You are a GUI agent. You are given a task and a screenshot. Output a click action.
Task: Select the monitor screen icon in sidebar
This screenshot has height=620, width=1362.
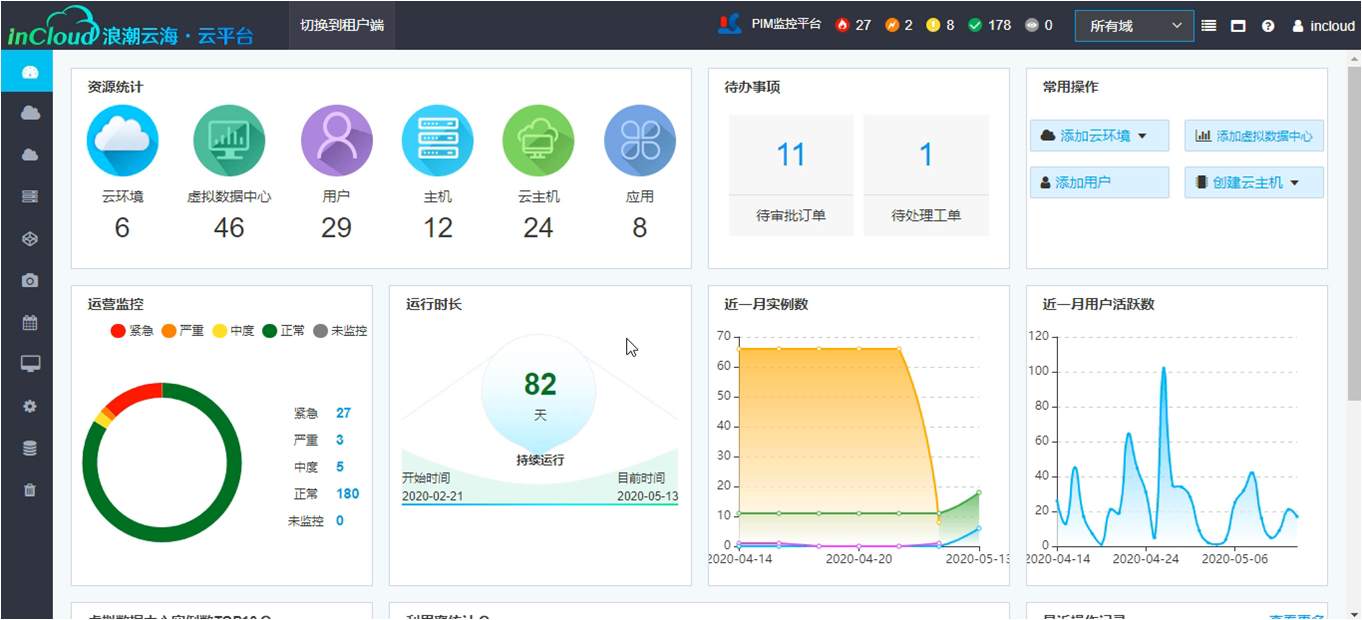click(30, 364)
